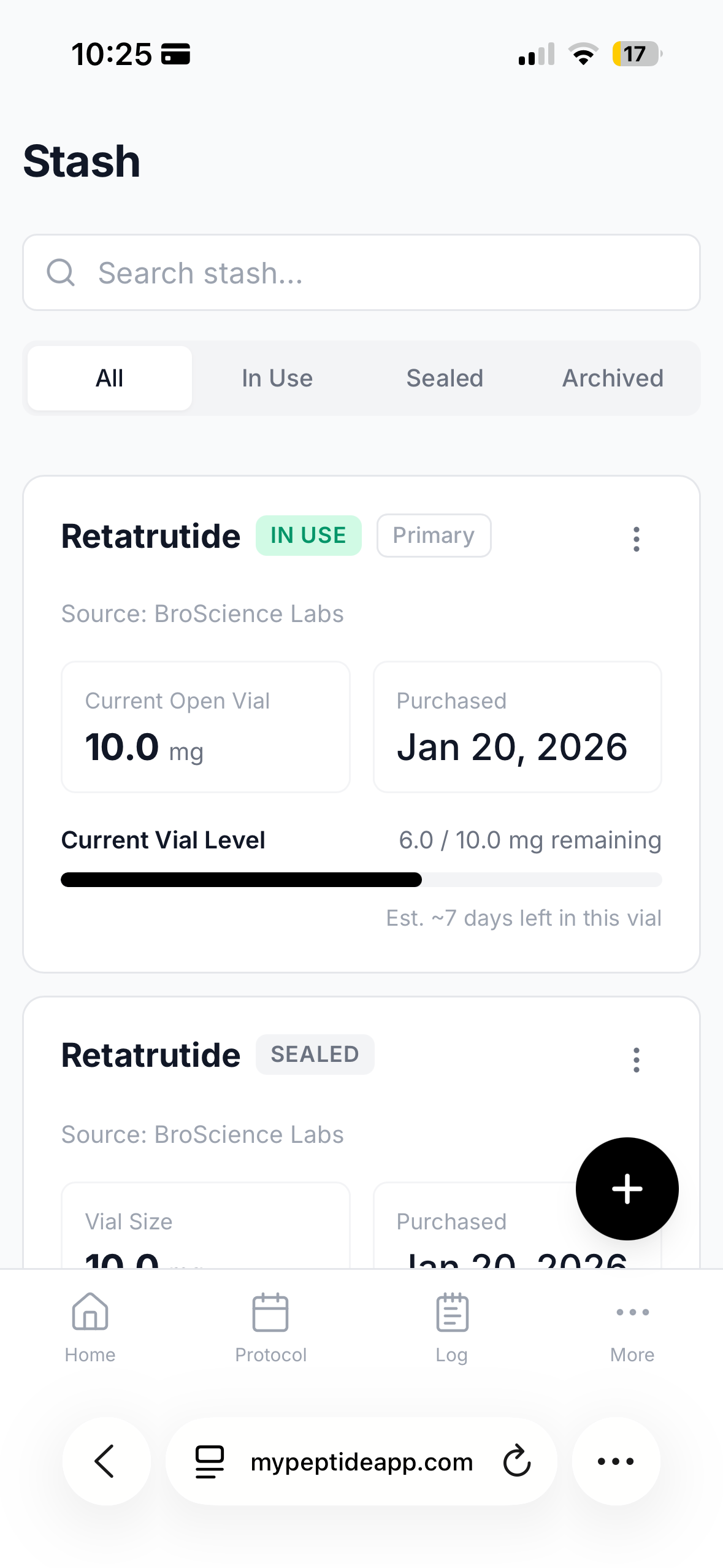Viewport: 723px width, 1568px height.
Task: Open options for in-use Retatrutide vial
Action: click(636, 539)
